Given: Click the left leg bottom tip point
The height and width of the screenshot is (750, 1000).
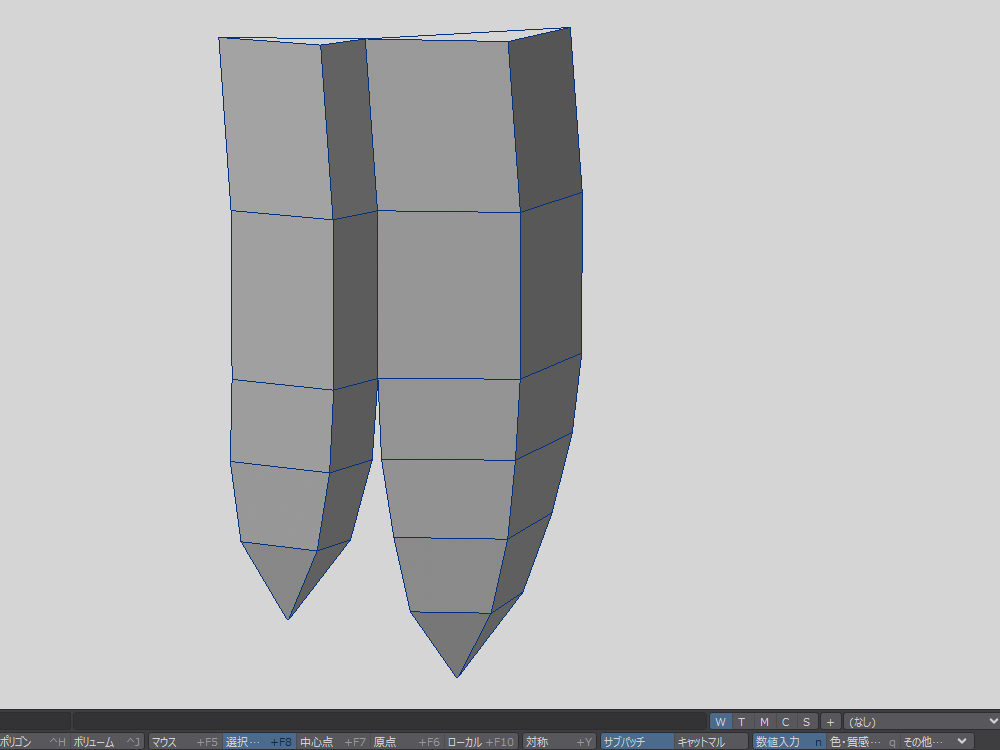Looking at the screenshot, I should click(288, 619).
